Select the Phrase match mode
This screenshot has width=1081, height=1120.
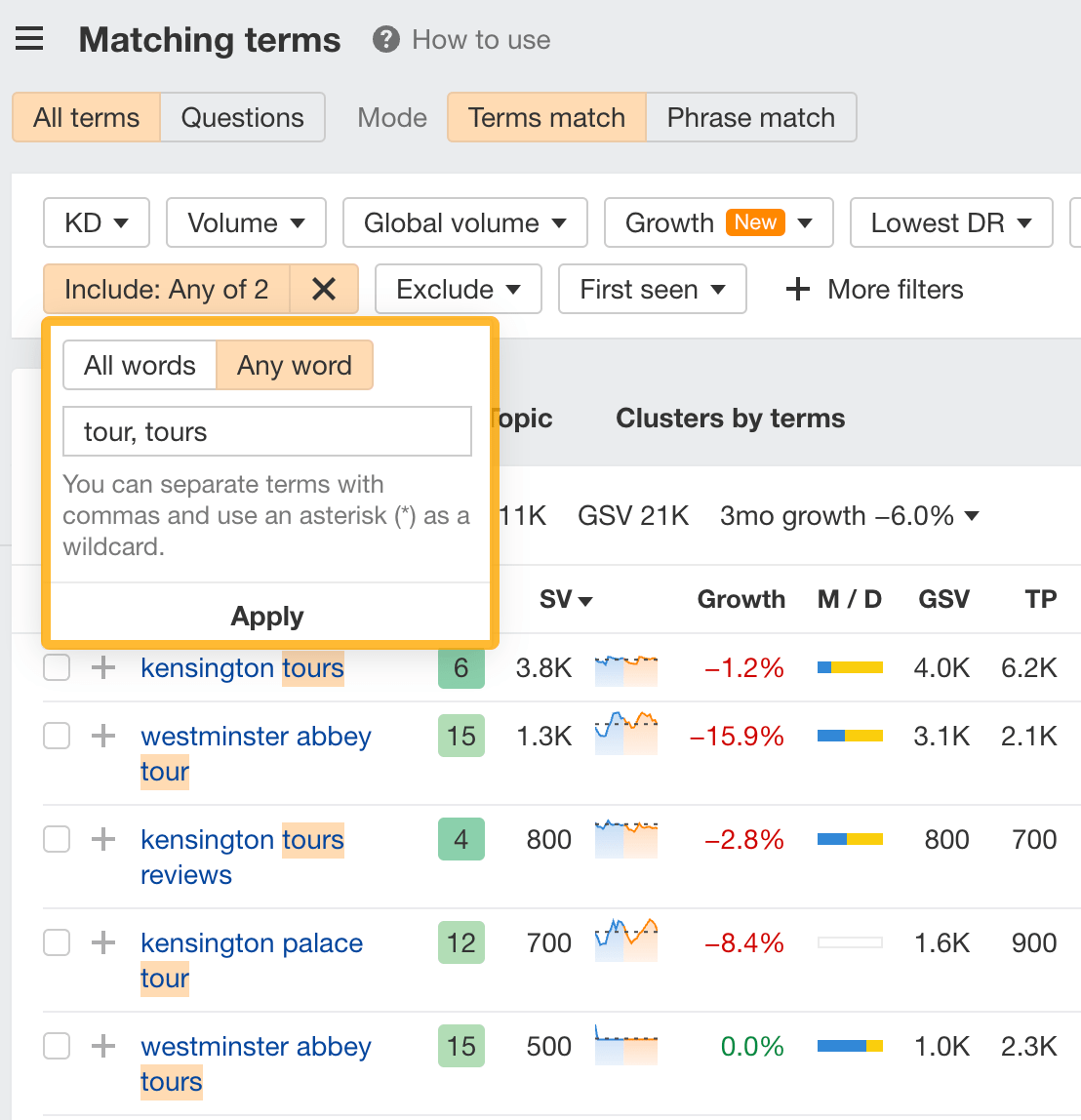(751, 117)
